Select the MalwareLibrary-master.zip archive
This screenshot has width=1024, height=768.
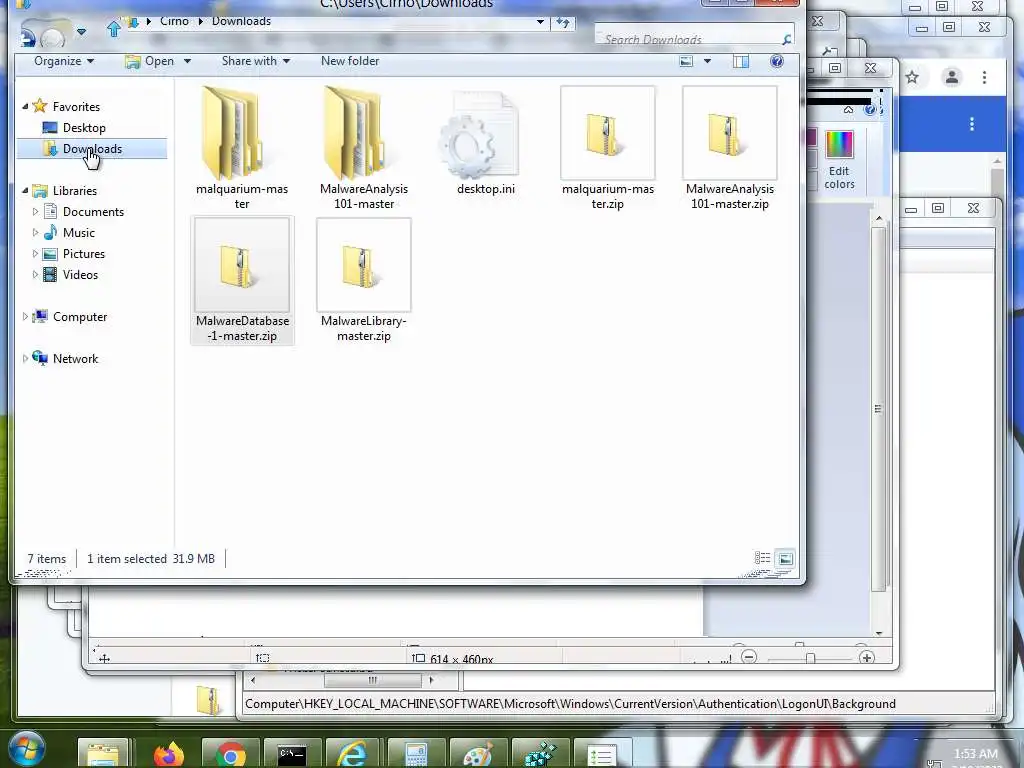[364, 281]
